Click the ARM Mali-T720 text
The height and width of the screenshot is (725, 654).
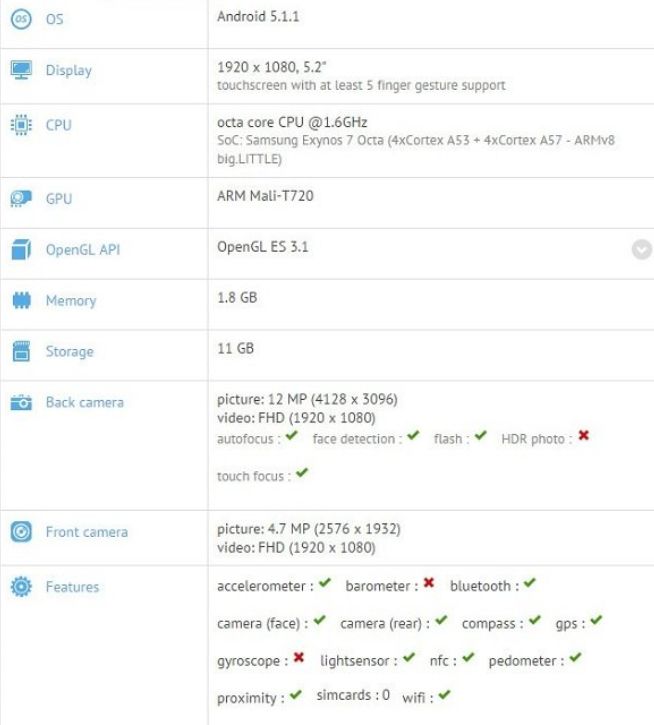click(265, 196)
